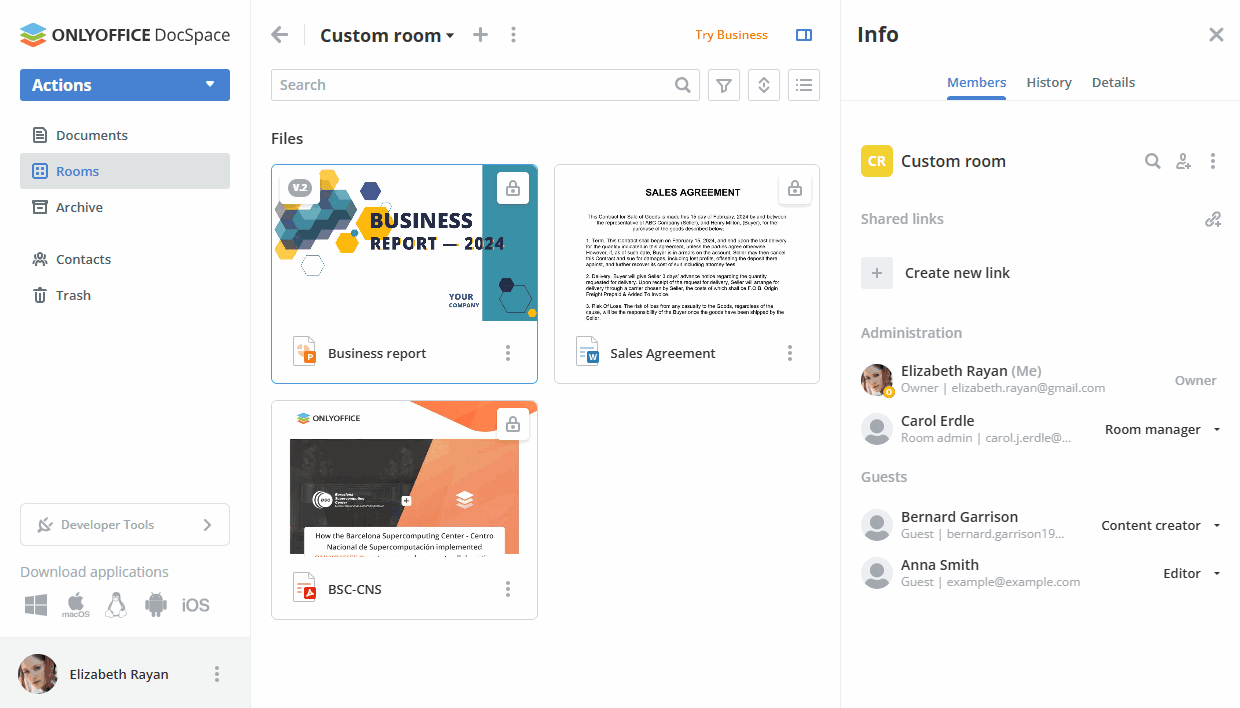
Task: Click the plus icon next to Custom room title
Action: pos(481,35)
